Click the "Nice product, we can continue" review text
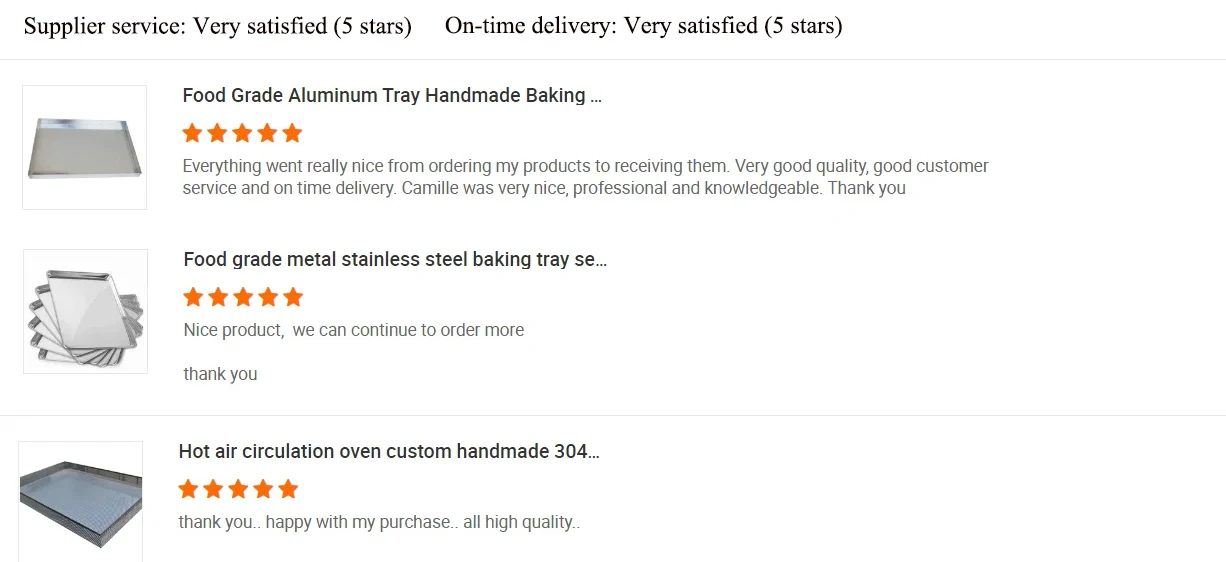The height and width of the screenshot is (562, 1226). [354, 330]
